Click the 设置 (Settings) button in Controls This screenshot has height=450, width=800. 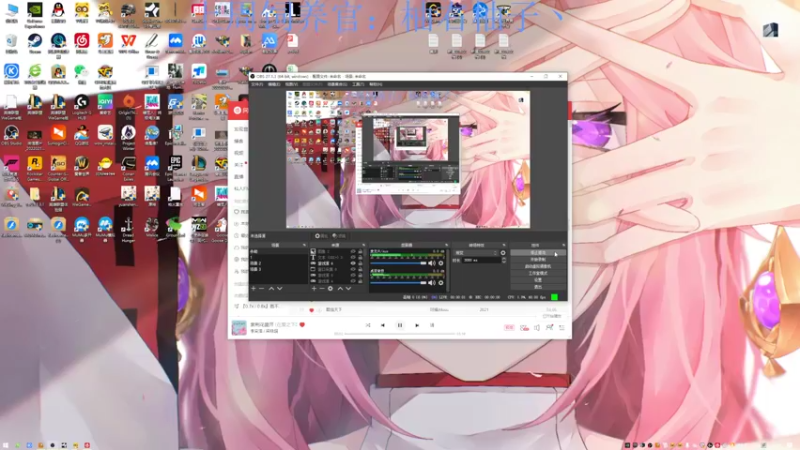[538, 280]
